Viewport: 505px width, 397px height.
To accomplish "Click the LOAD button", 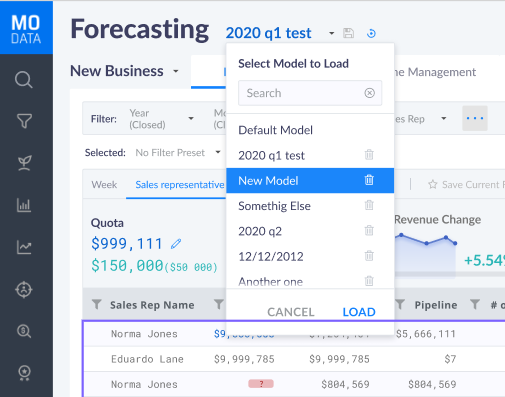I will pyautogui.click(x=359, y=312).
